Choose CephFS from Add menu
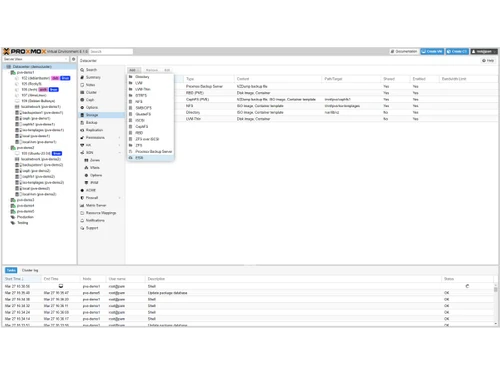This screenshot has height=375, width=500. point(150,127)
